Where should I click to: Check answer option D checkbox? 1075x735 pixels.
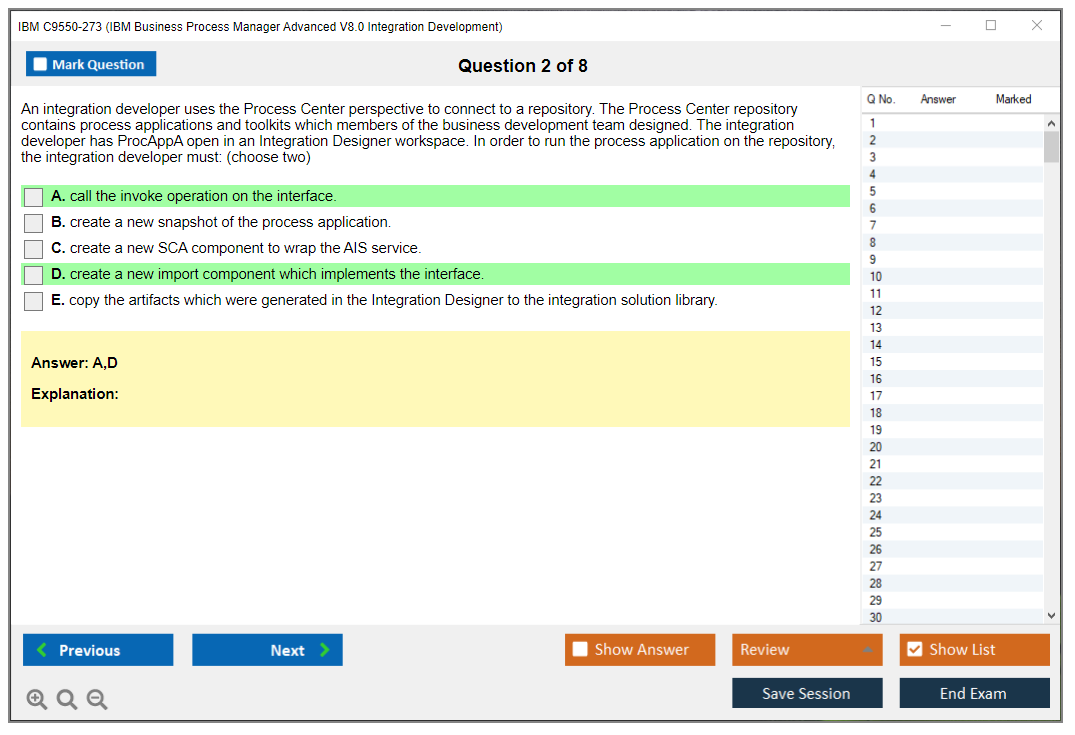click(34, 275)
